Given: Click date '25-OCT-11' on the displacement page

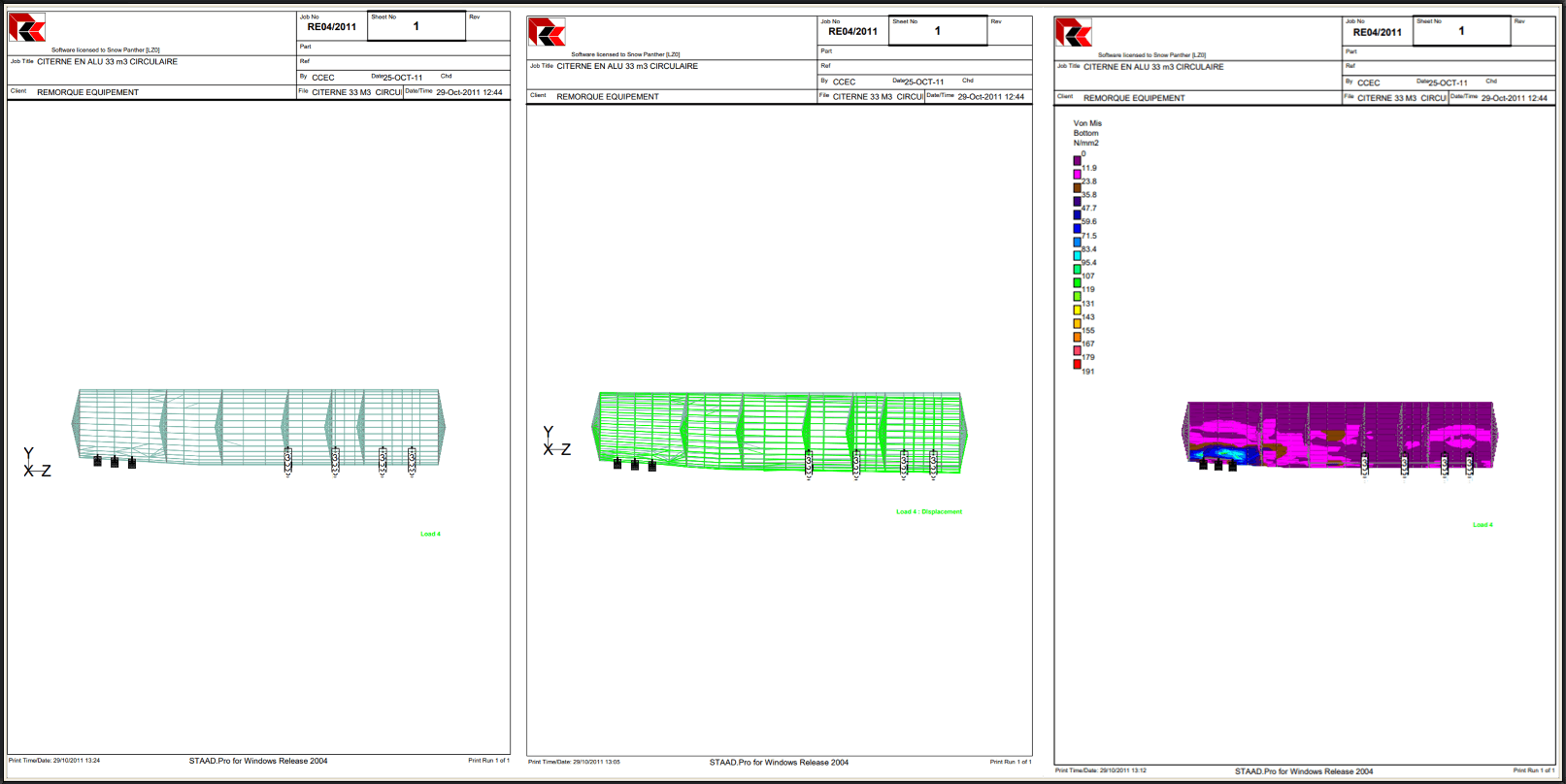Looking at the screenshot, I should pyautogui.click(x=924, y=82).
